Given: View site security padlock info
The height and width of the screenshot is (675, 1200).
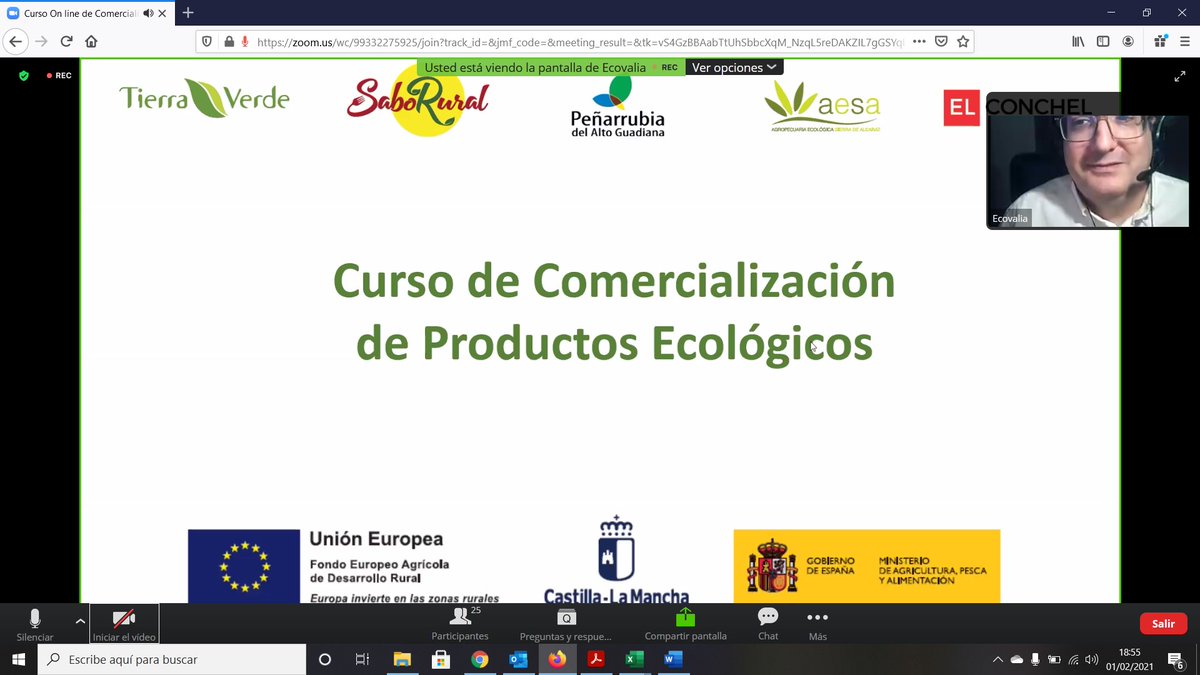Looking at the screenshot, I should tap(229, 42).
